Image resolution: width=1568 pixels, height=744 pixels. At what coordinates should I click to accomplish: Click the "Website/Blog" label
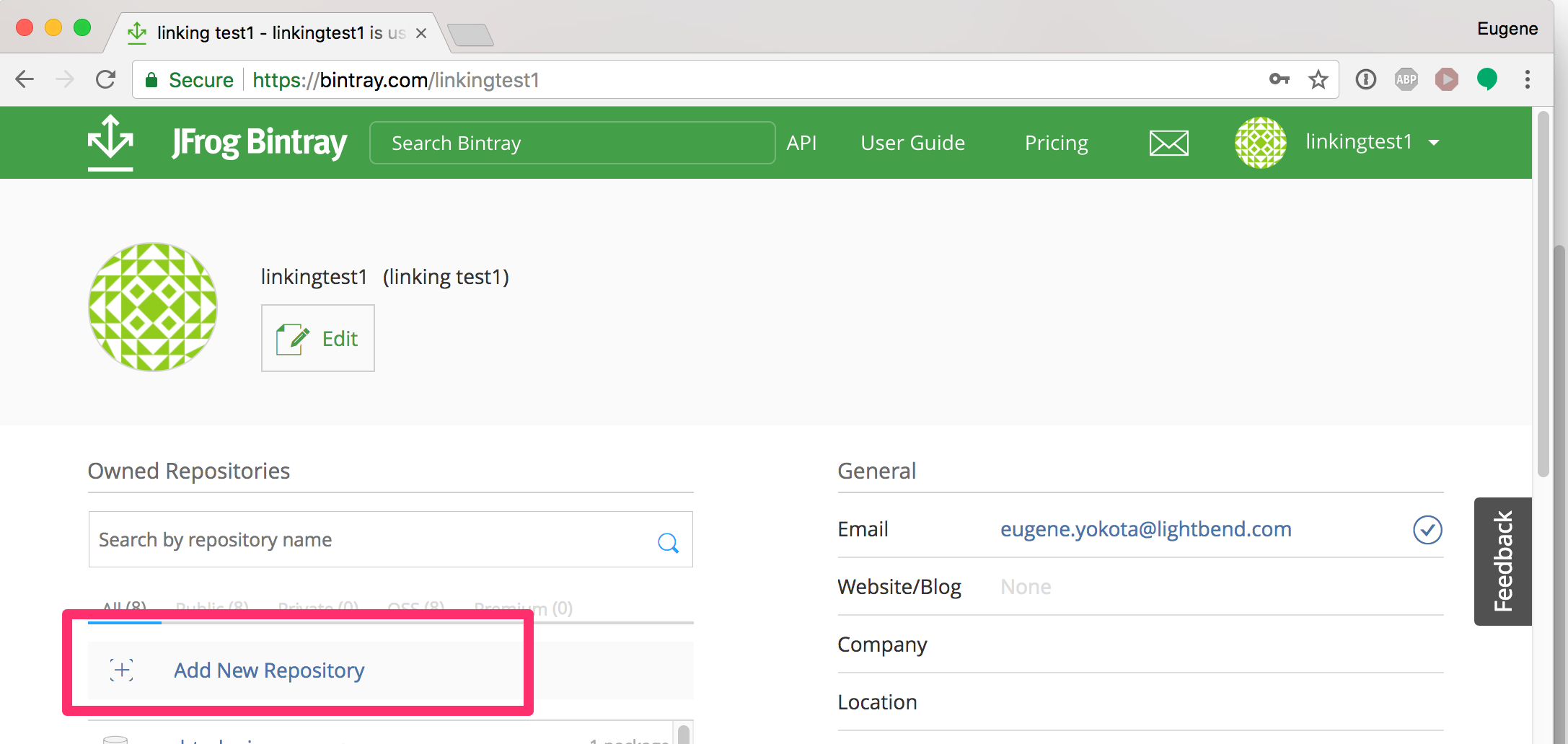tap(899, 587)
